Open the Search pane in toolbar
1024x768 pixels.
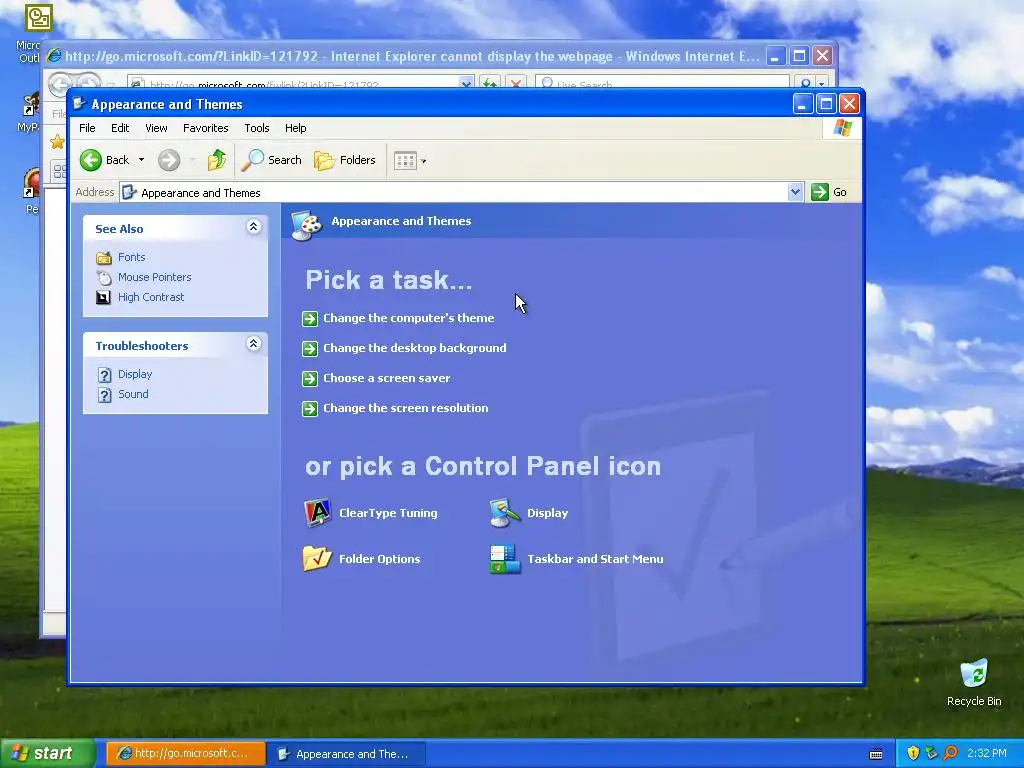coord(272,160)
